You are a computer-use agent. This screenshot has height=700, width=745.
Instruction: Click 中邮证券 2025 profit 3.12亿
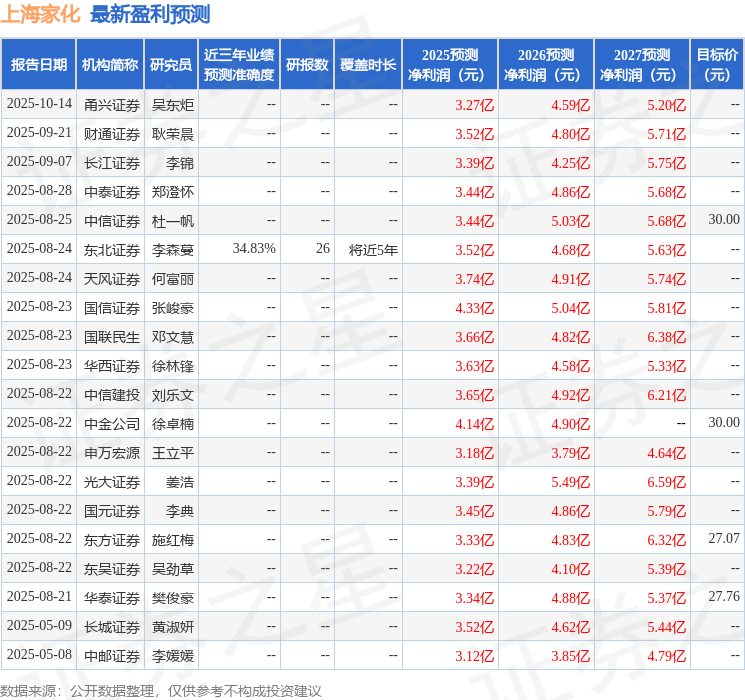pyautogui.click(x=474, y=656)
